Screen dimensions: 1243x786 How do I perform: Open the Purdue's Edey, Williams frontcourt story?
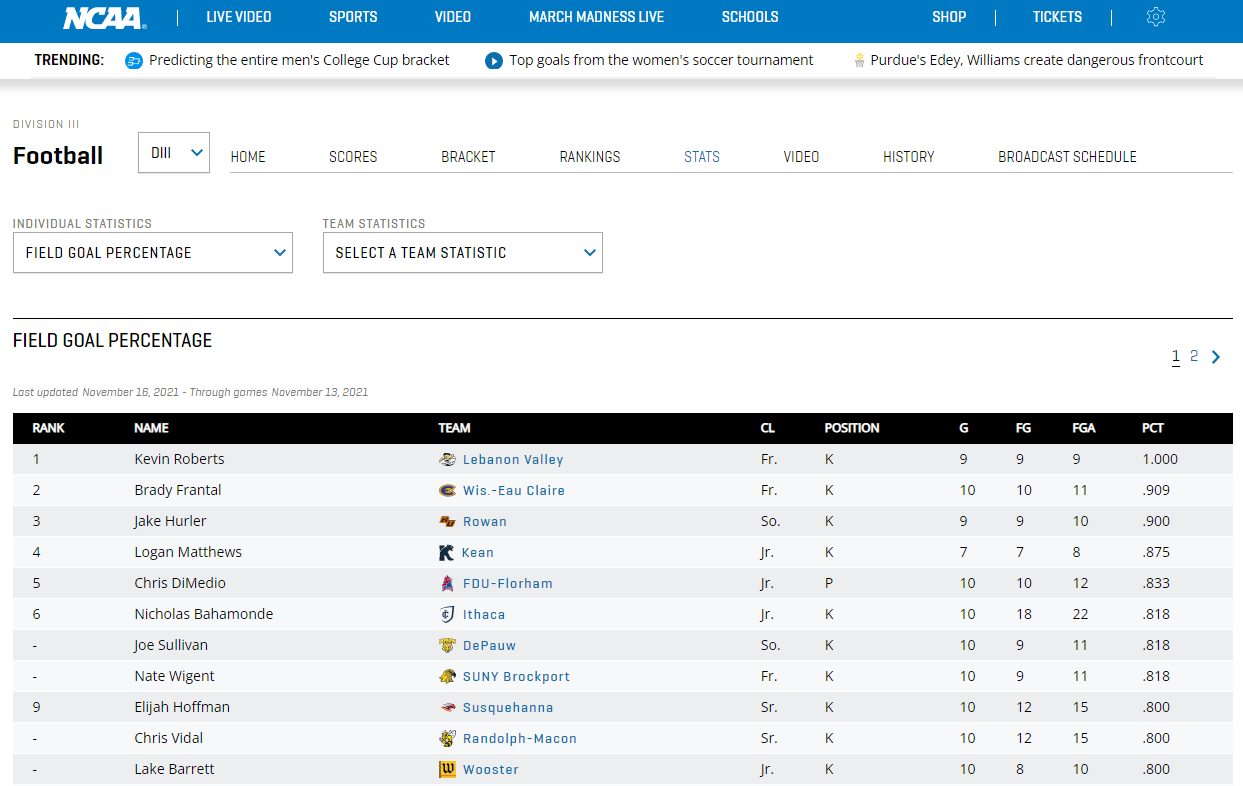coord(1037,60)
